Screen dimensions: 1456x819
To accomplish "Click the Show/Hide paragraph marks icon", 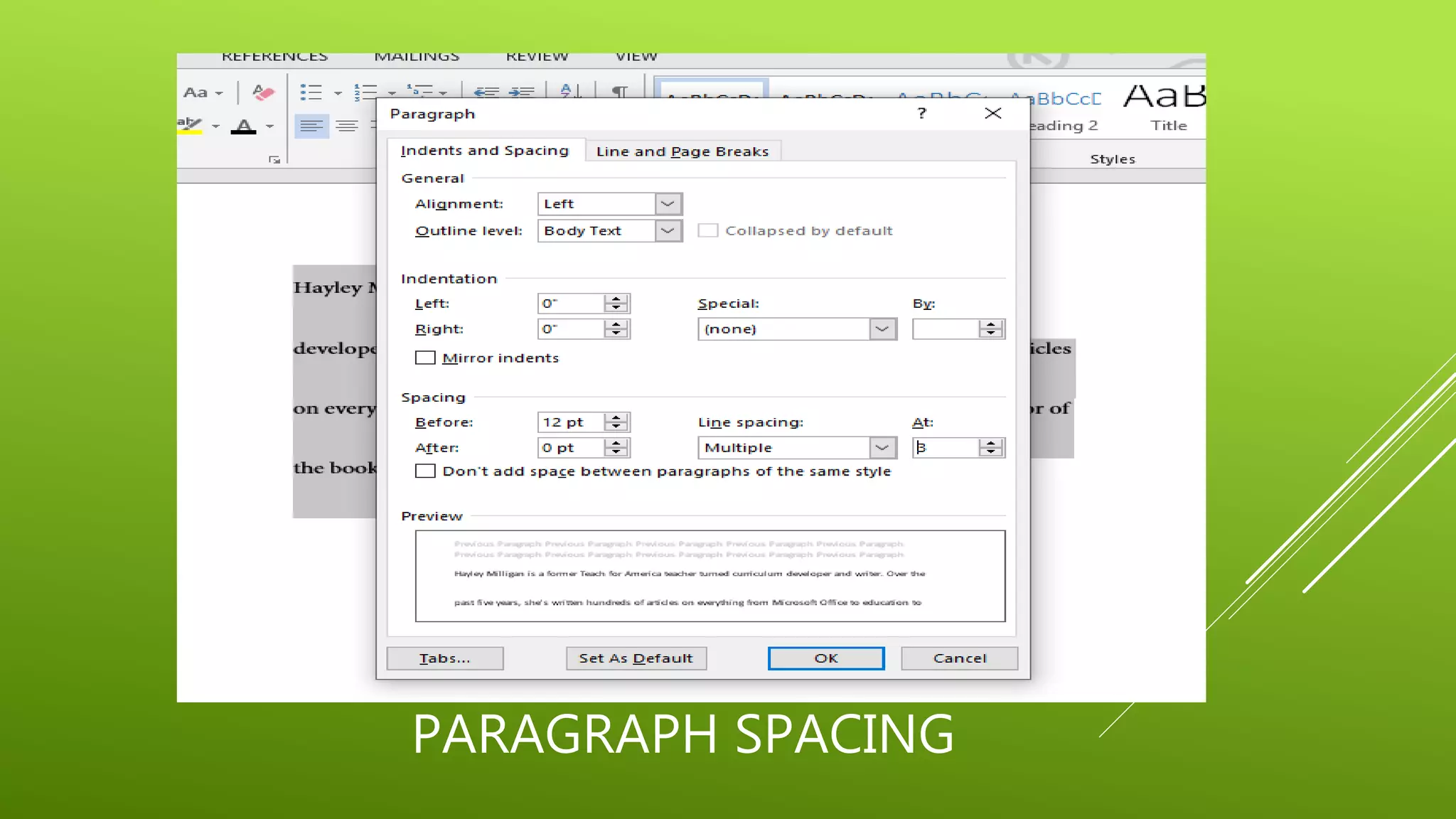I will click(x=620, y=92).
